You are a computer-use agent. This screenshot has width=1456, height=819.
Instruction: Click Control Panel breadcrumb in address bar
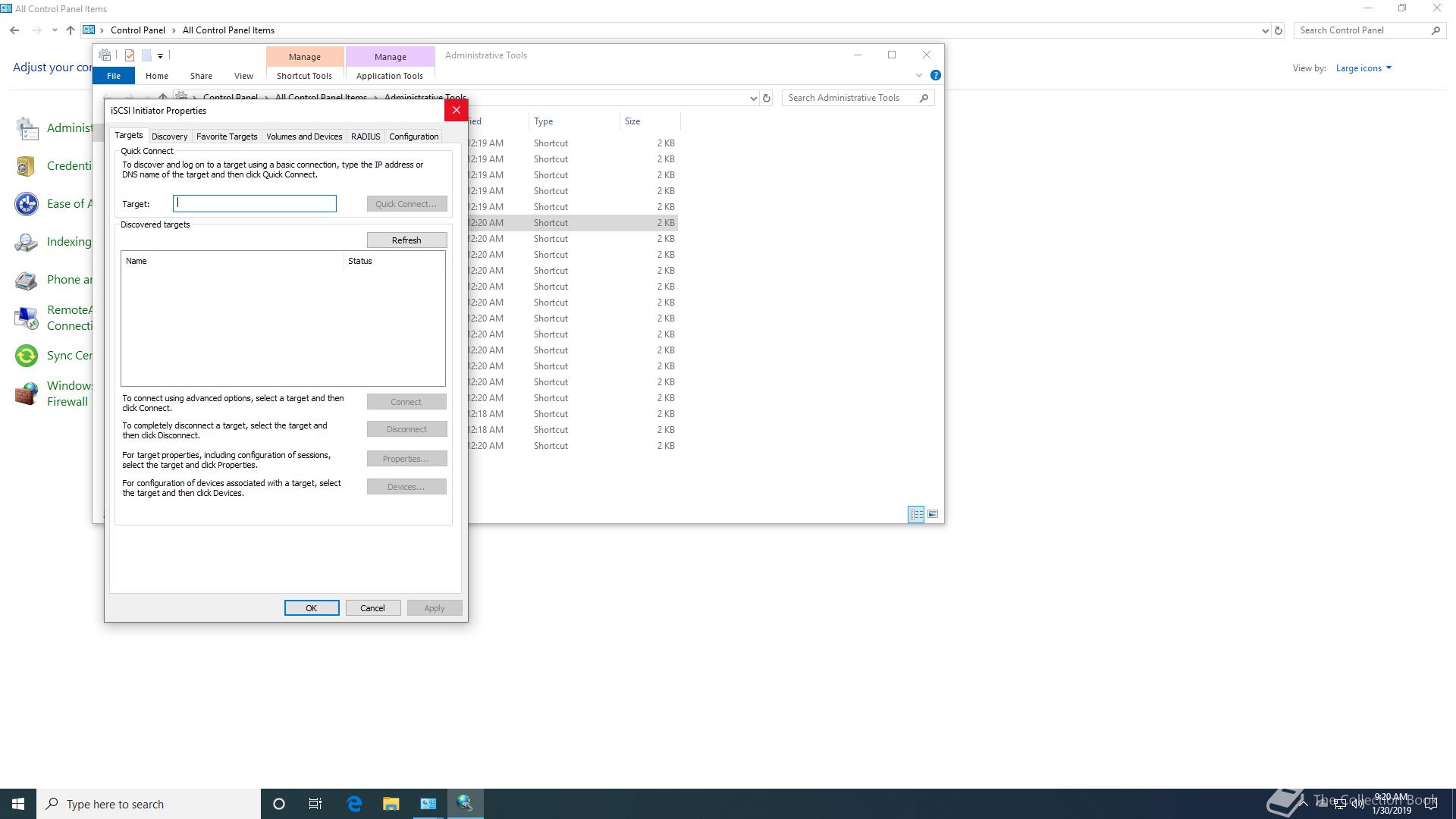pos(138,30)
